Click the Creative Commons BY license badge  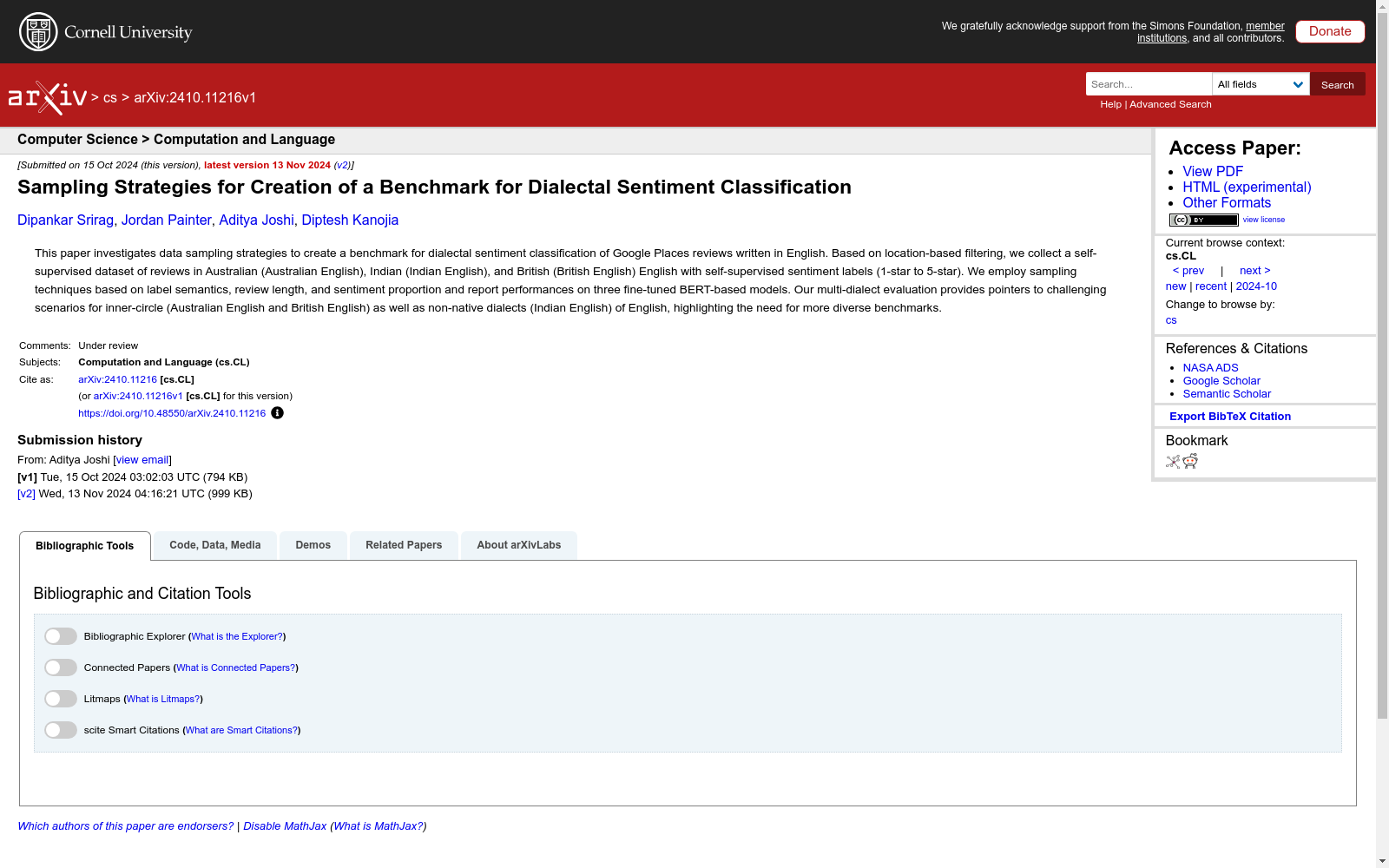(x=1203, y=220)
